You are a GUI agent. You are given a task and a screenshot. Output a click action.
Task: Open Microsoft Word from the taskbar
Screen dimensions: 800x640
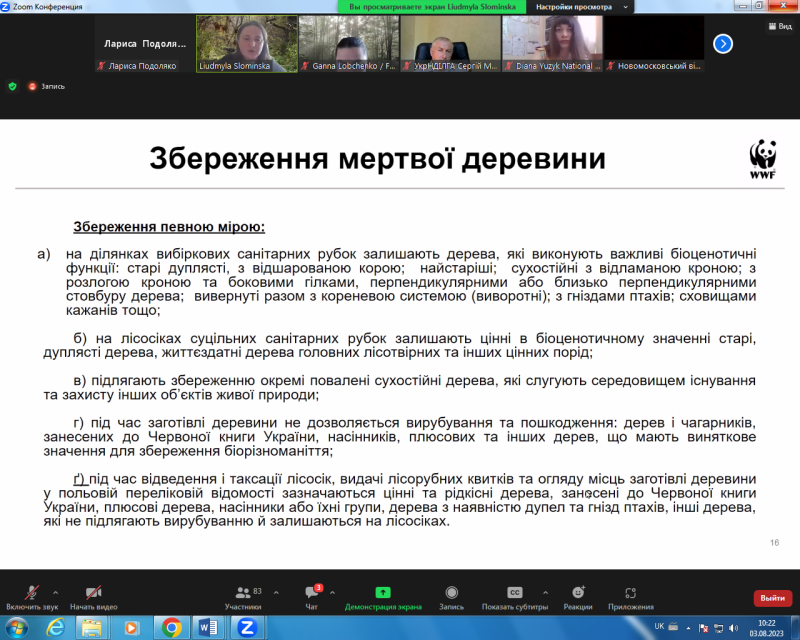tap(209, 627)
